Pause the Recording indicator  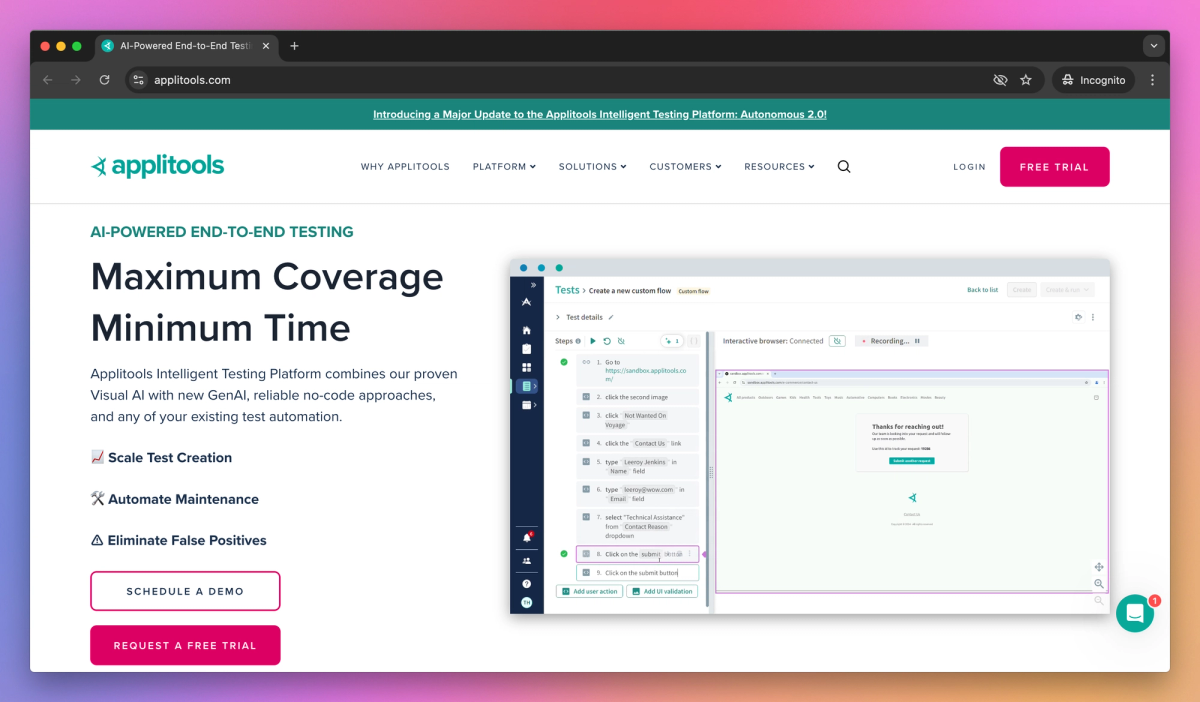[915, 341]
